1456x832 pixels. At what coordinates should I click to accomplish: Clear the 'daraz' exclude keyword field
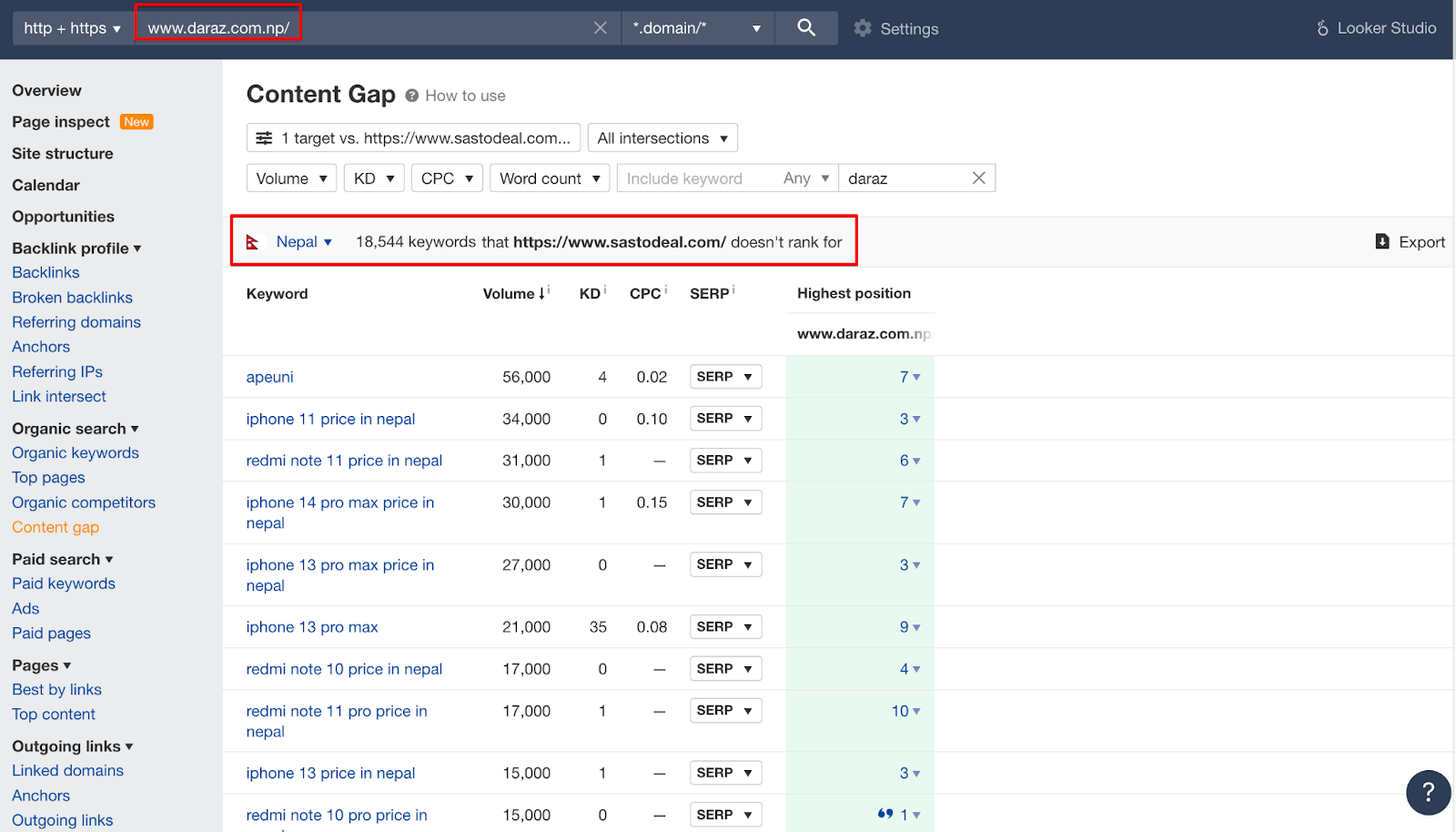click(x=979, y=178)
